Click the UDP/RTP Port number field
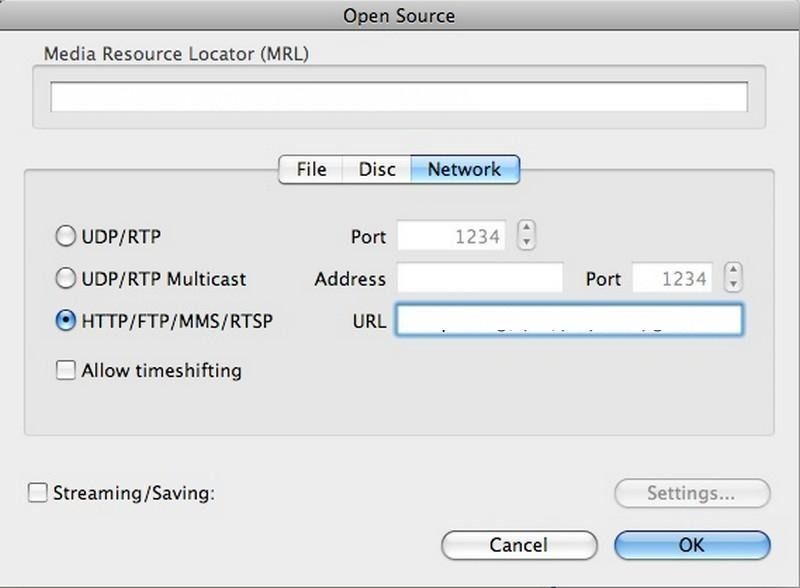 coord(451,237)
